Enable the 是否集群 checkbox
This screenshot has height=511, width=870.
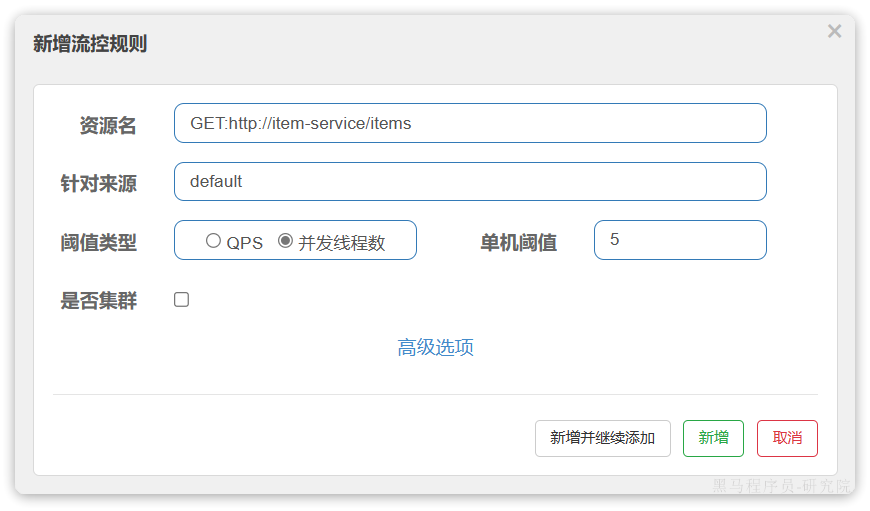pyautogui.click(x=181, y=300)
